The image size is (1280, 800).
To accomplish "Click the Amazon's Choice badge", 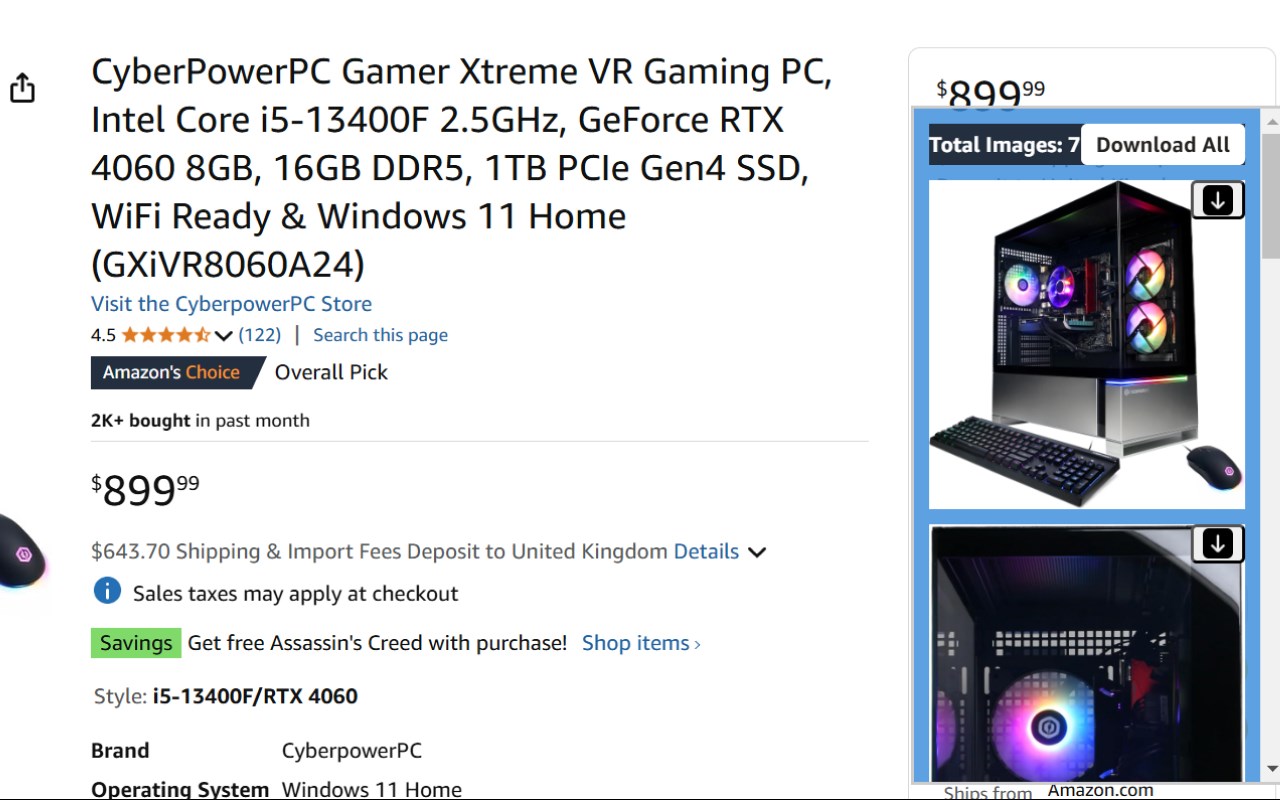I will coord(171,372).
